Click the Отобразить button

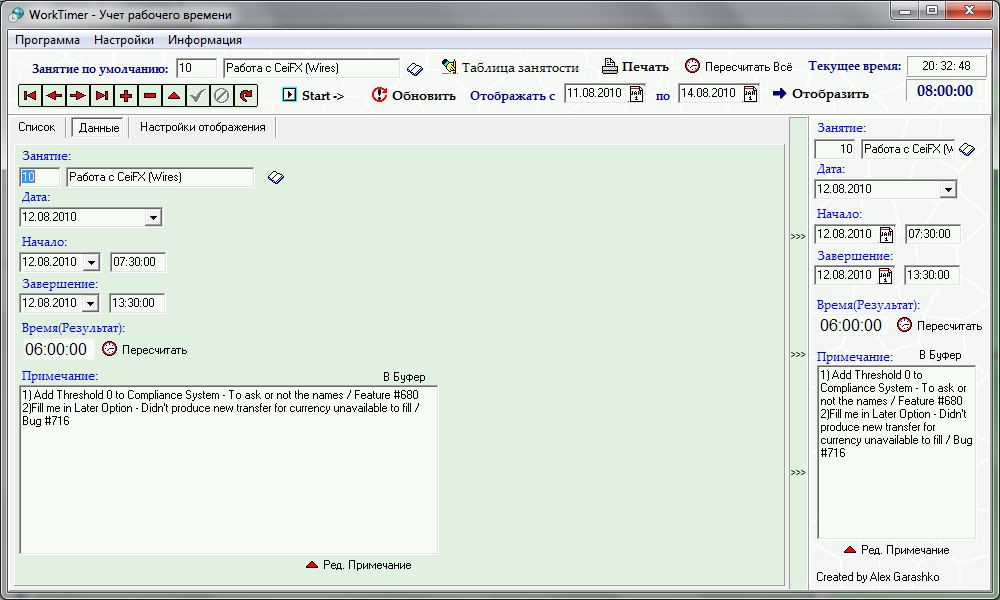point(820,94)
